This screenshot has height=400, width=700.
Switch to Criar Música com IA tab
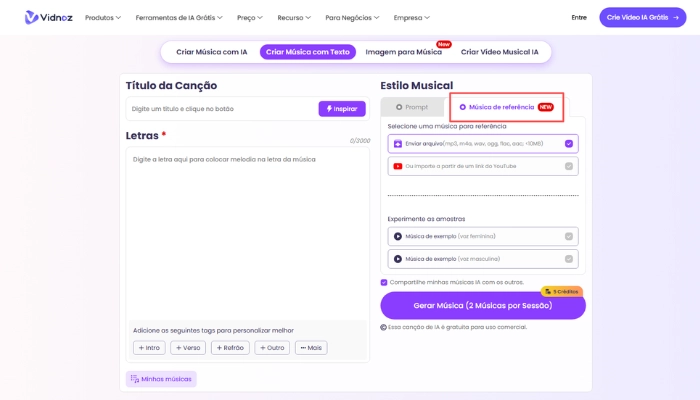click(212, 52)
